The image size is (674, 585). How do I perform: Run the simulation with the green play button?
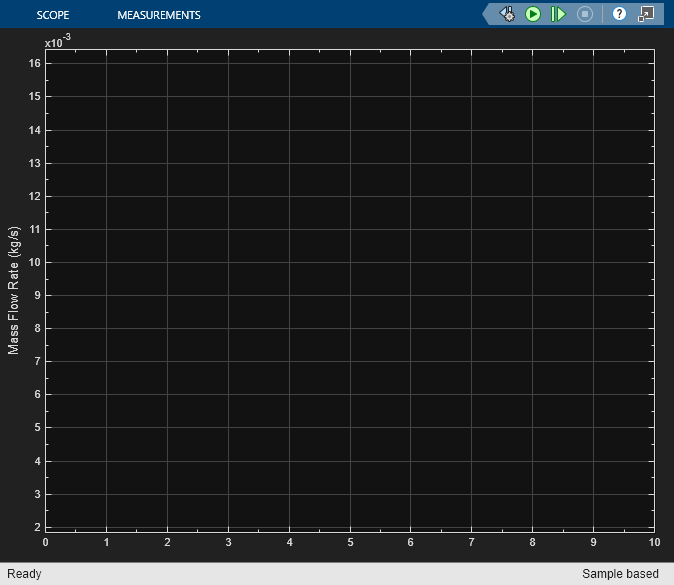(533, 14)
